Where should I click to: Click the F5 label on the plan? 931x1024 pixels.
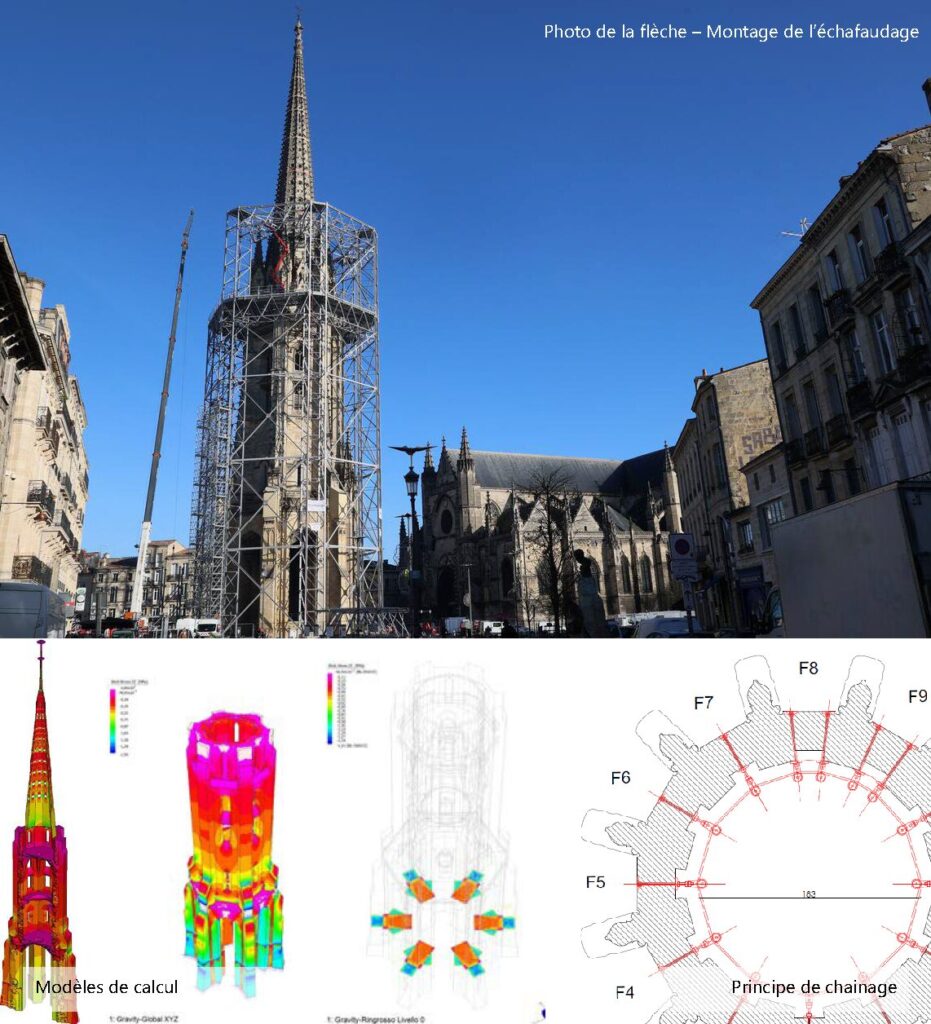pos(595,882)
